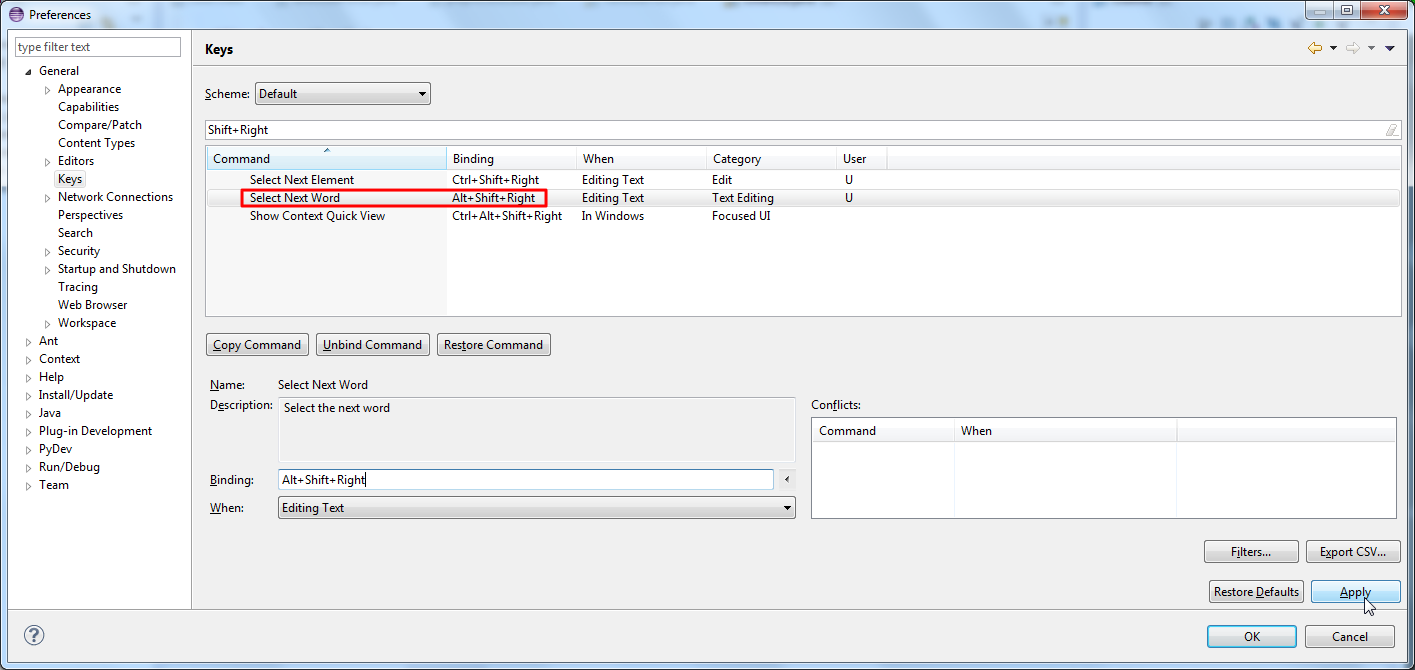Sort keys table by Category column header
This screenshot has height=670, width=1415.
772,159
